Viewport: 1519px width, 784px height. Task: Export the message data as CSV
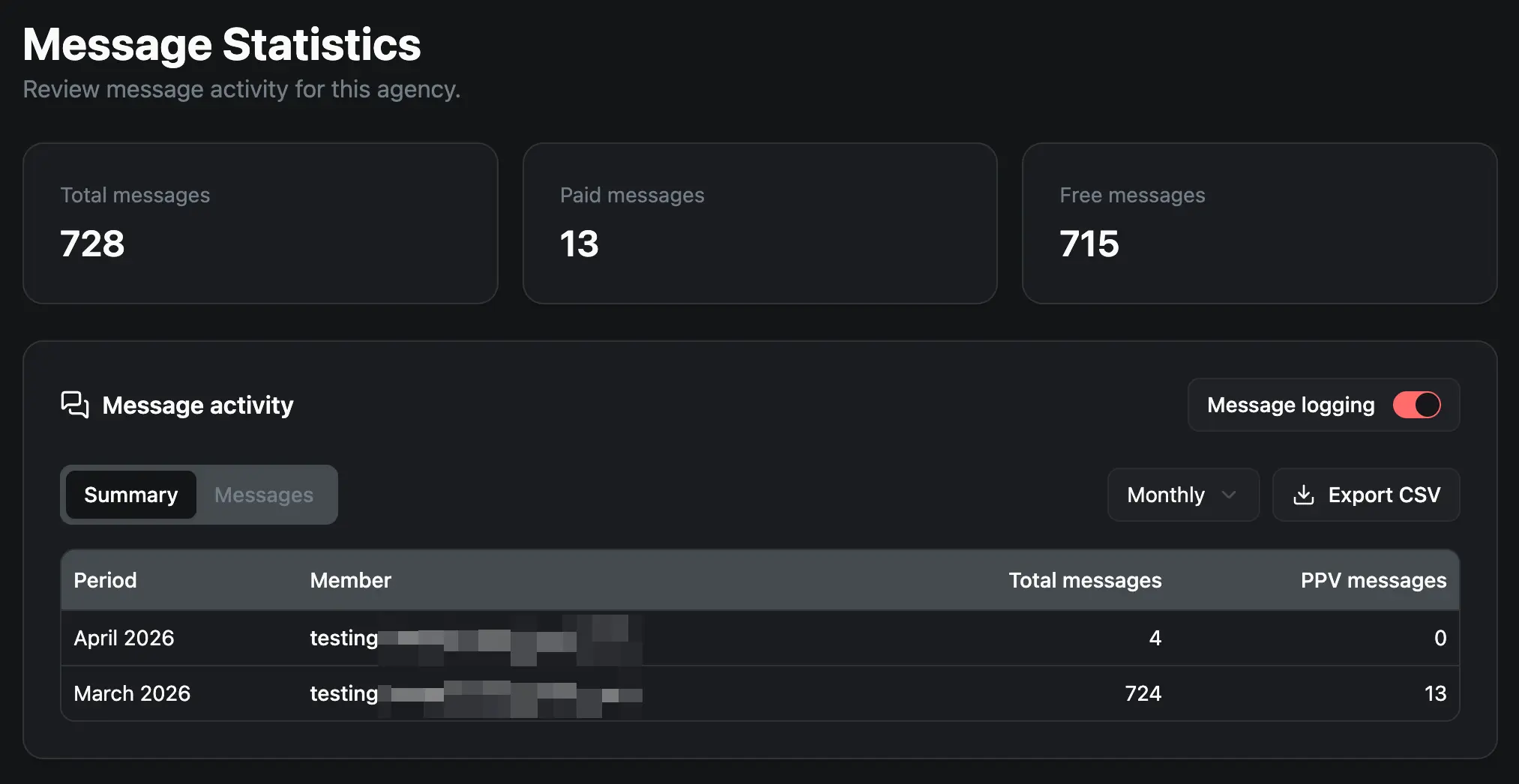[1365, 495]
